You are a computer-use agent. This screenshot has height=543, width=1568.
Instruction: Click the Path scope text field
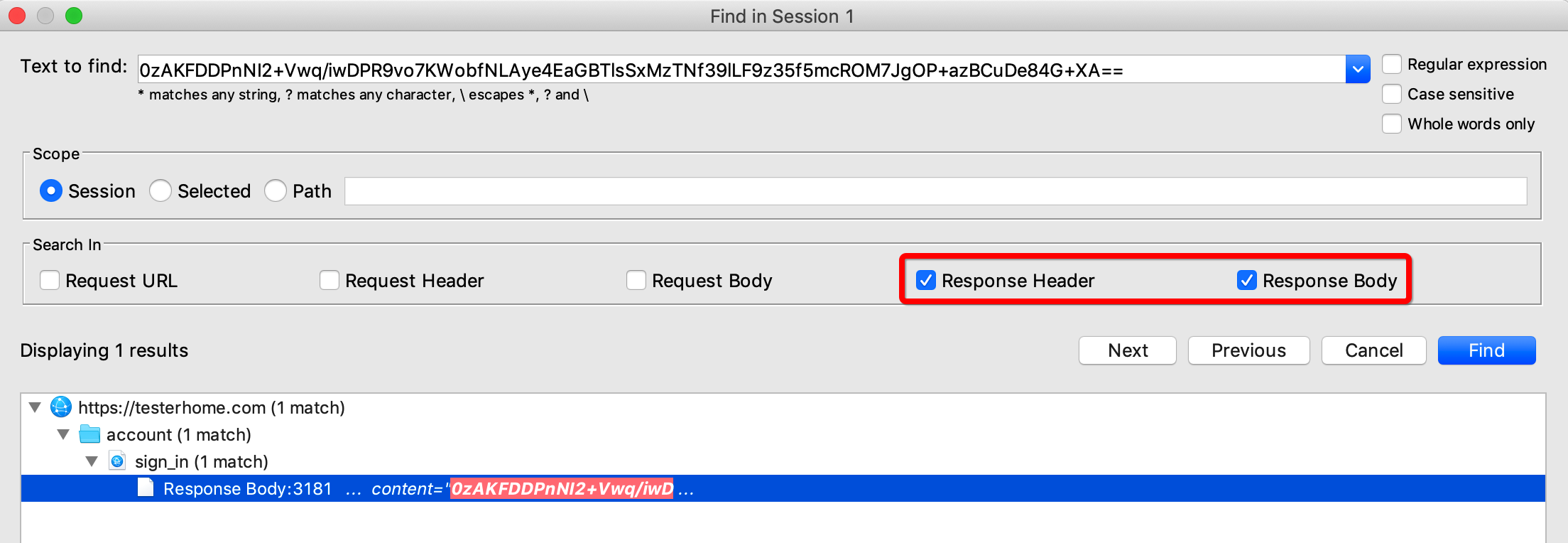pyautogui.click(x=935, y=191)
